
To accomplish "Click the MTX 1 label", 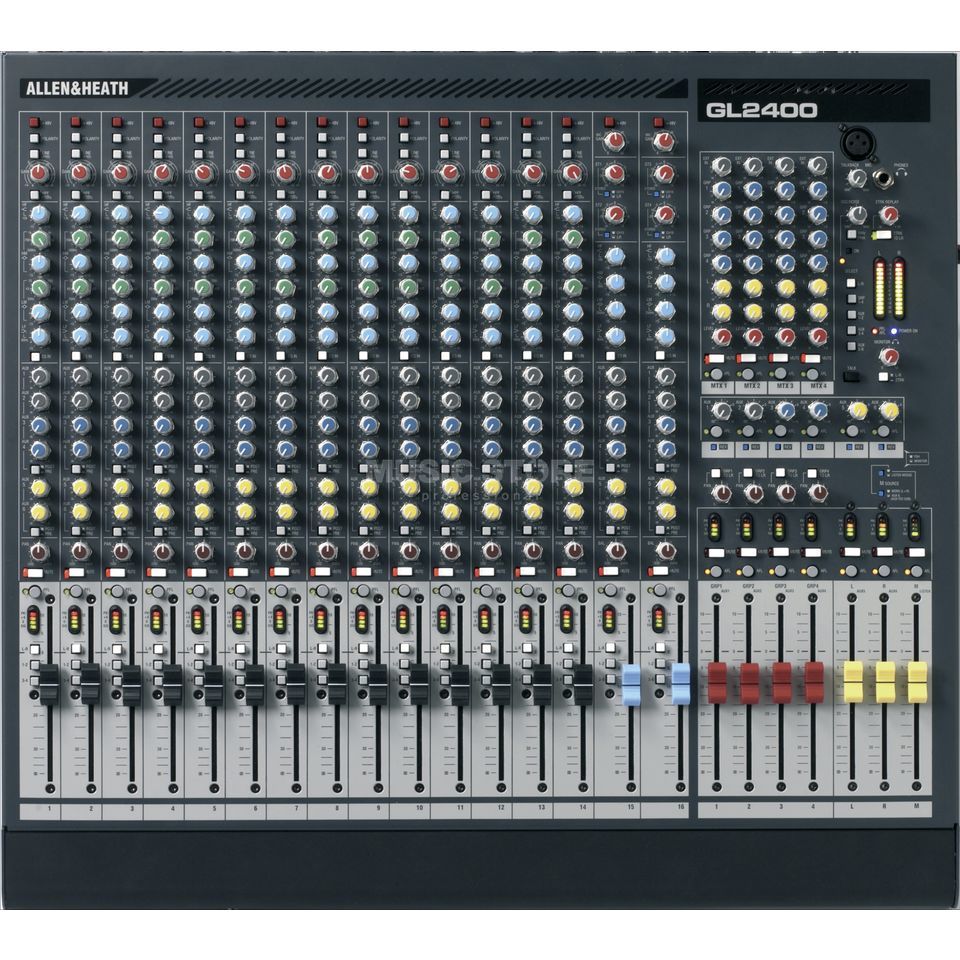I will point(719,386).
